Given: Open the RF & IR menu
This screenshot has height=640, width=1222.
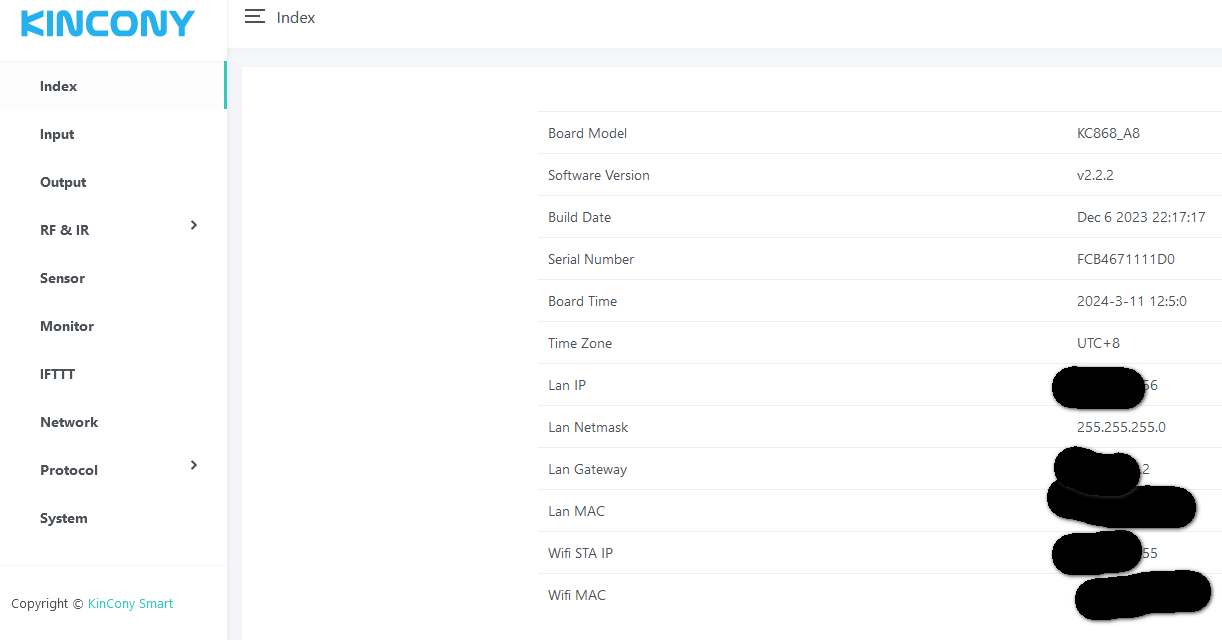Looking at the screenshot, I should coord(65,230).
